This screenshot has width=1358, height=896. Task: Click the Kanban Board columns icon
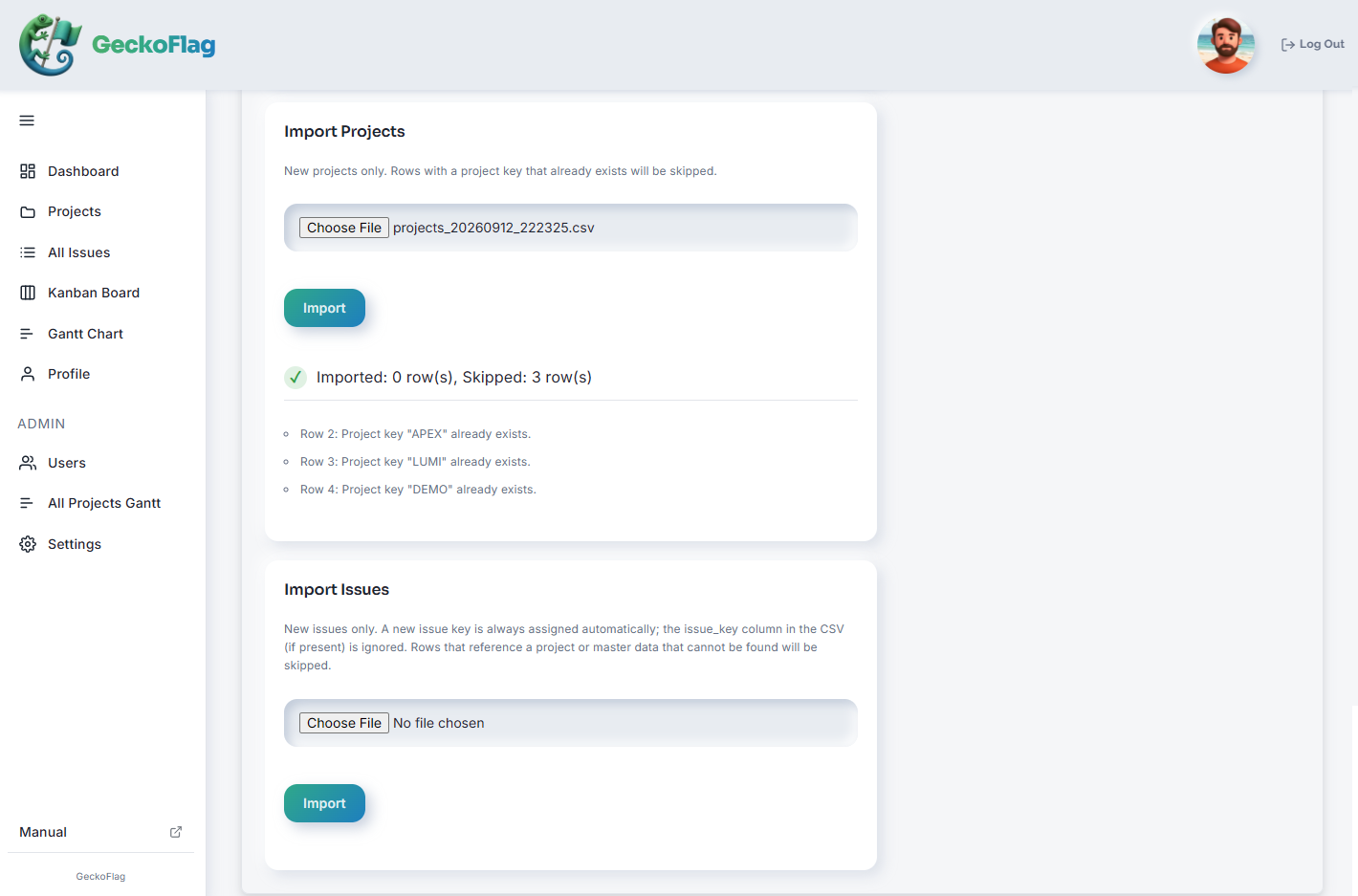28,293
